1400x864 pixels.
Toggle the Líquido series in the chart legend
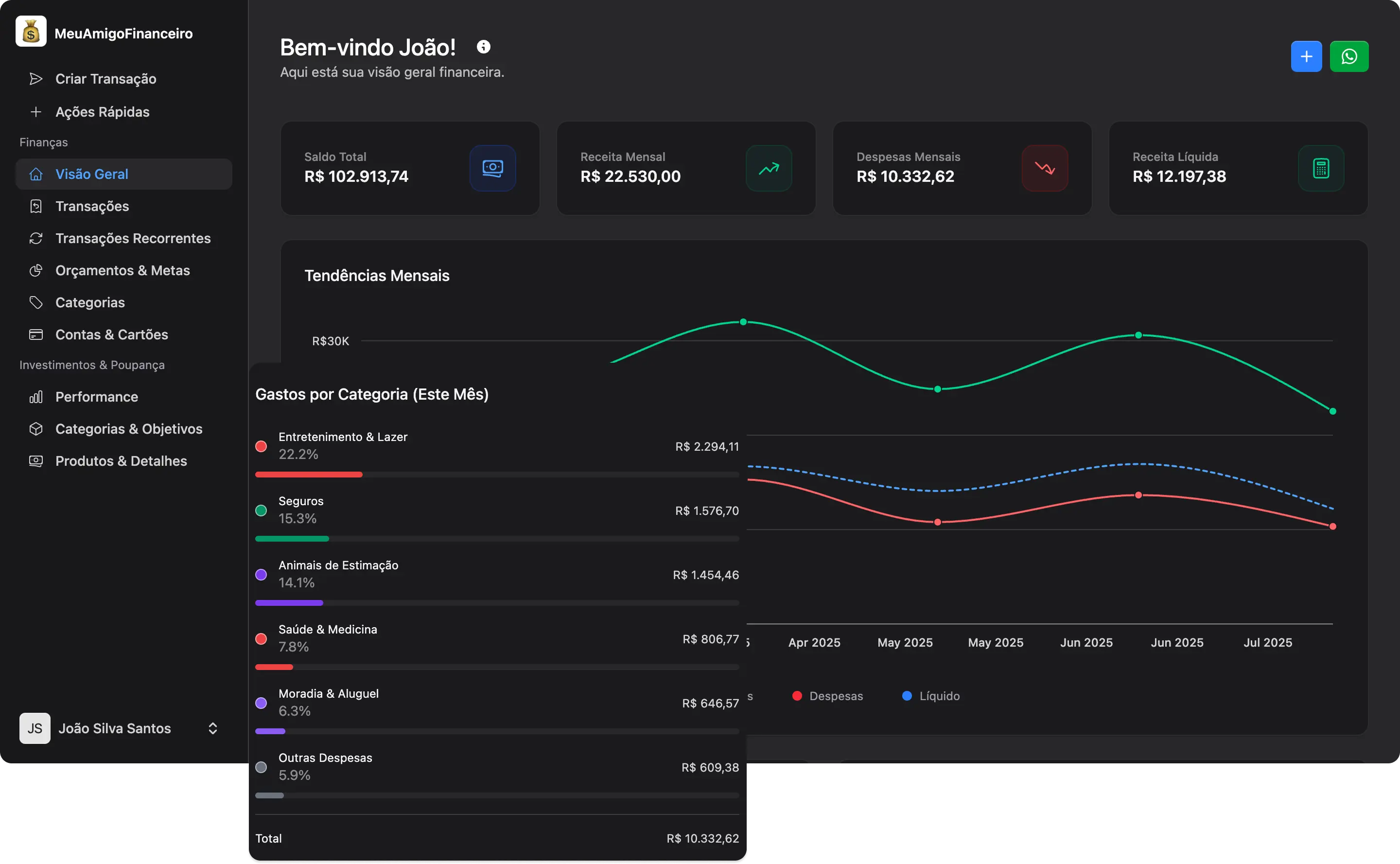point(930,696)
